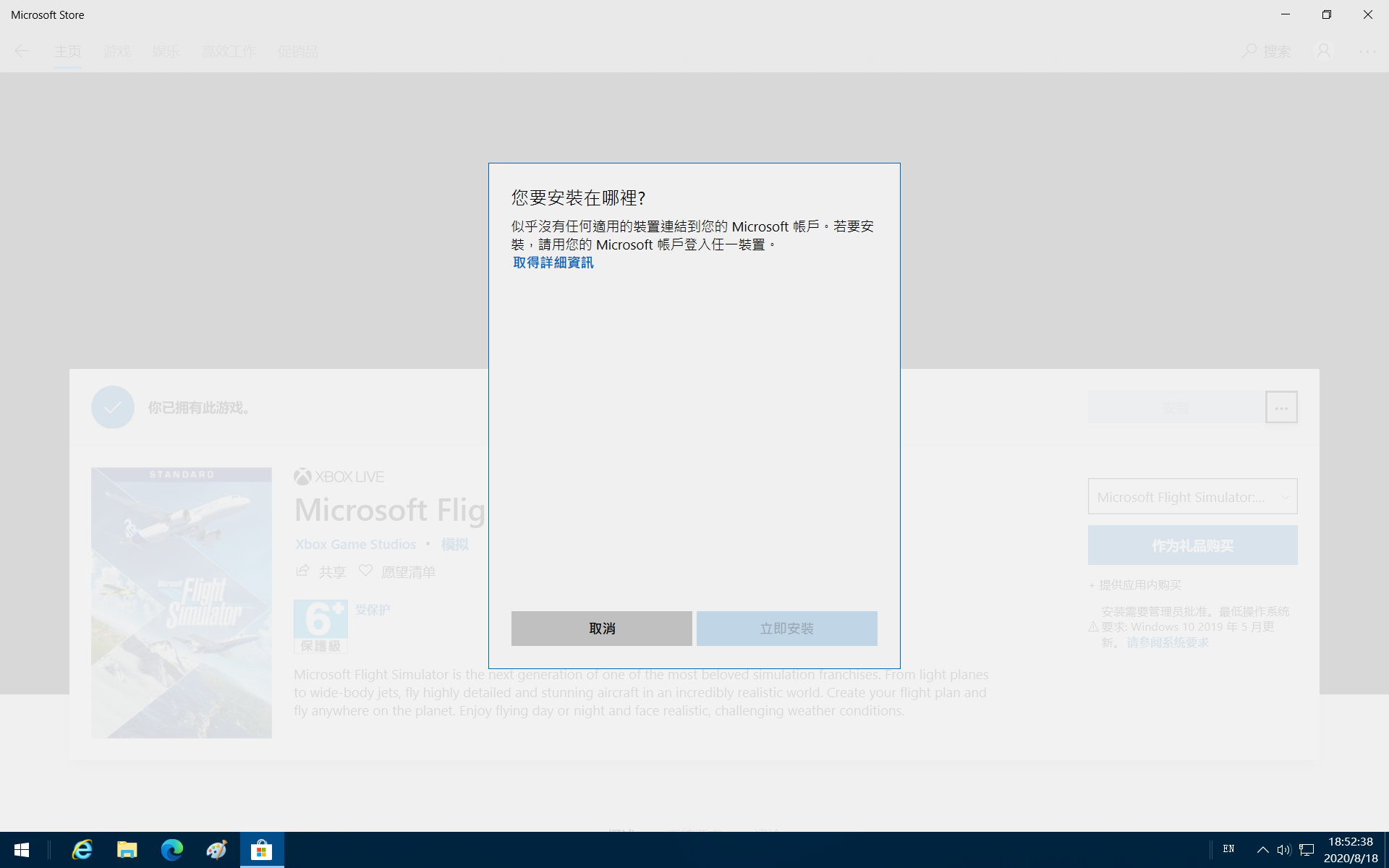Click the 6+ age rating badge

320,626
